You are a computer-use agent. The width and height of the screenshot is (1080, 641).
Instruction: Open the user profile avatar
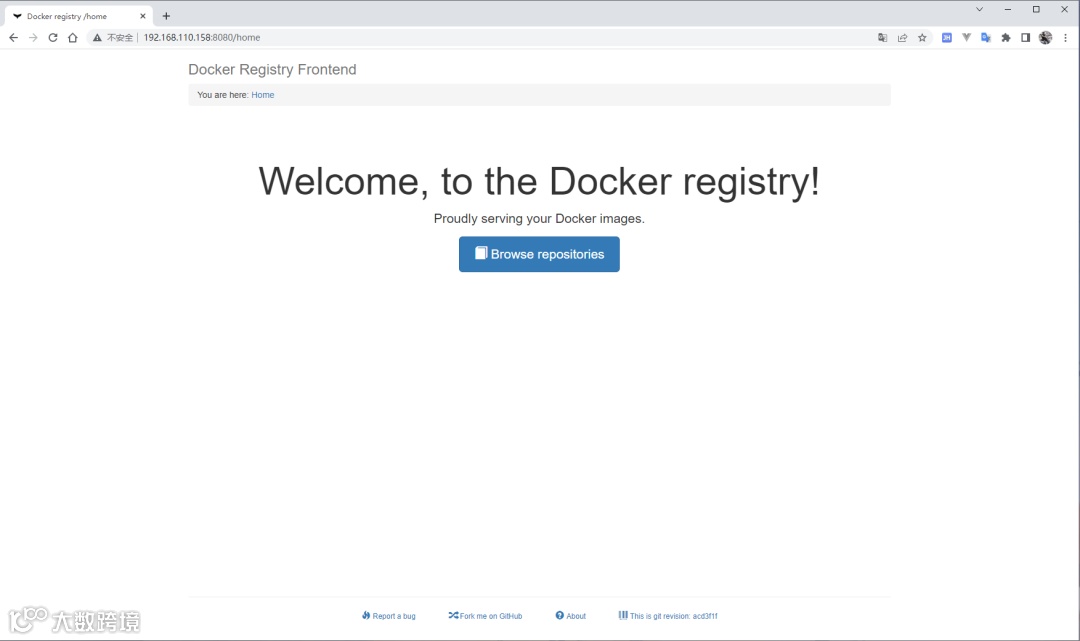[1046, 38]
